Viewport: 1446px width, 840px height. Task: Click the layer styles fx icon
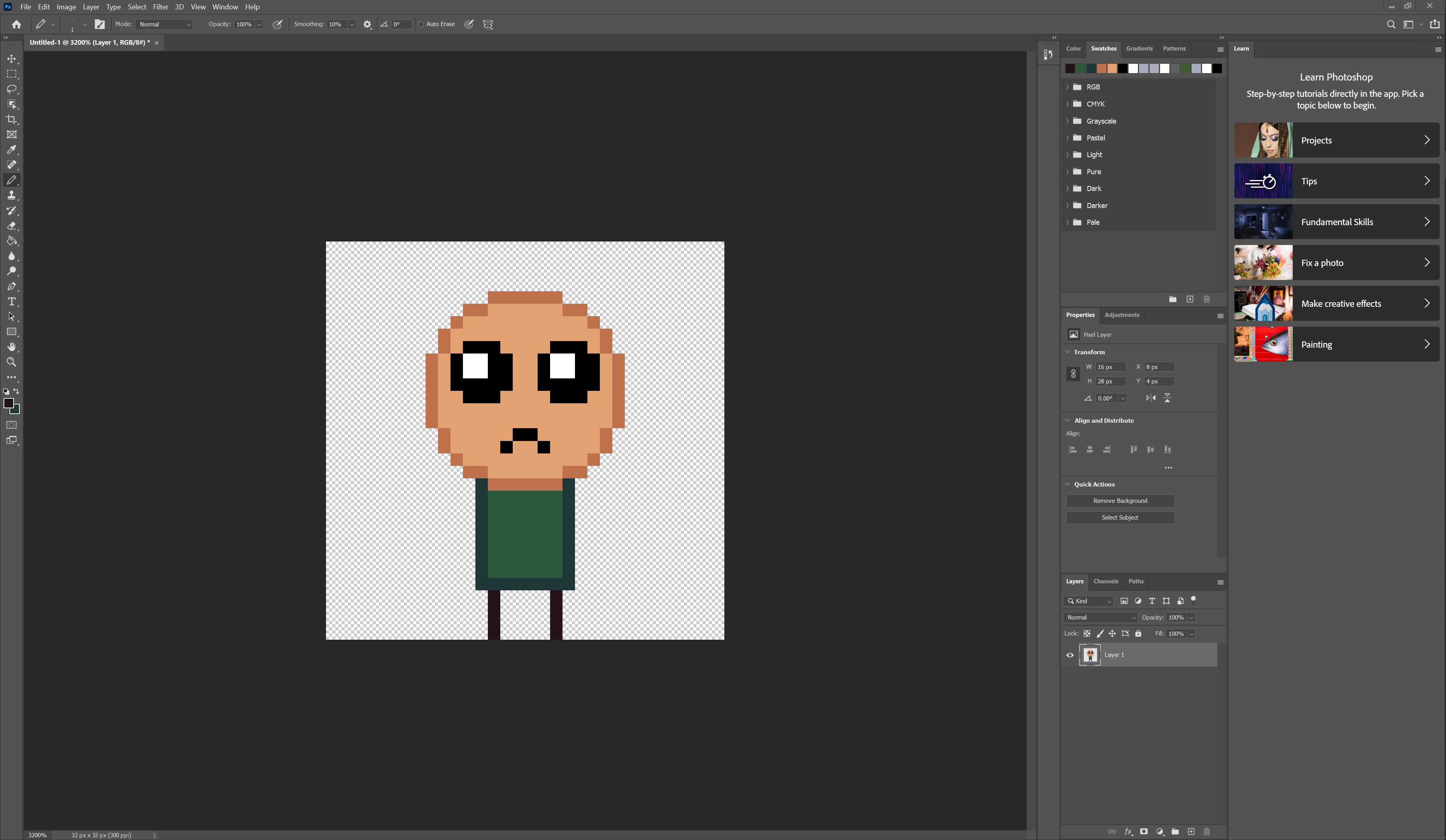tap(1128, 831)
